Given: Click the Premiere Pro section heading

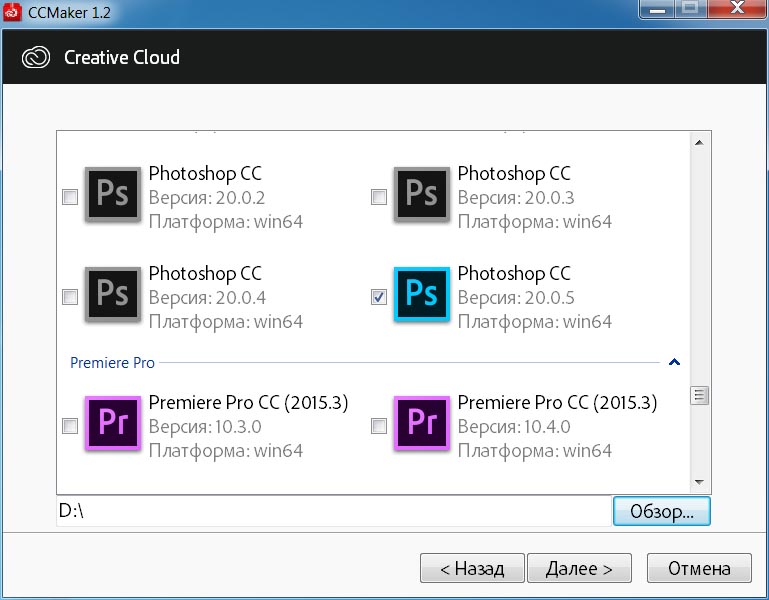Looking at the screenshot, I should [112, 363].
